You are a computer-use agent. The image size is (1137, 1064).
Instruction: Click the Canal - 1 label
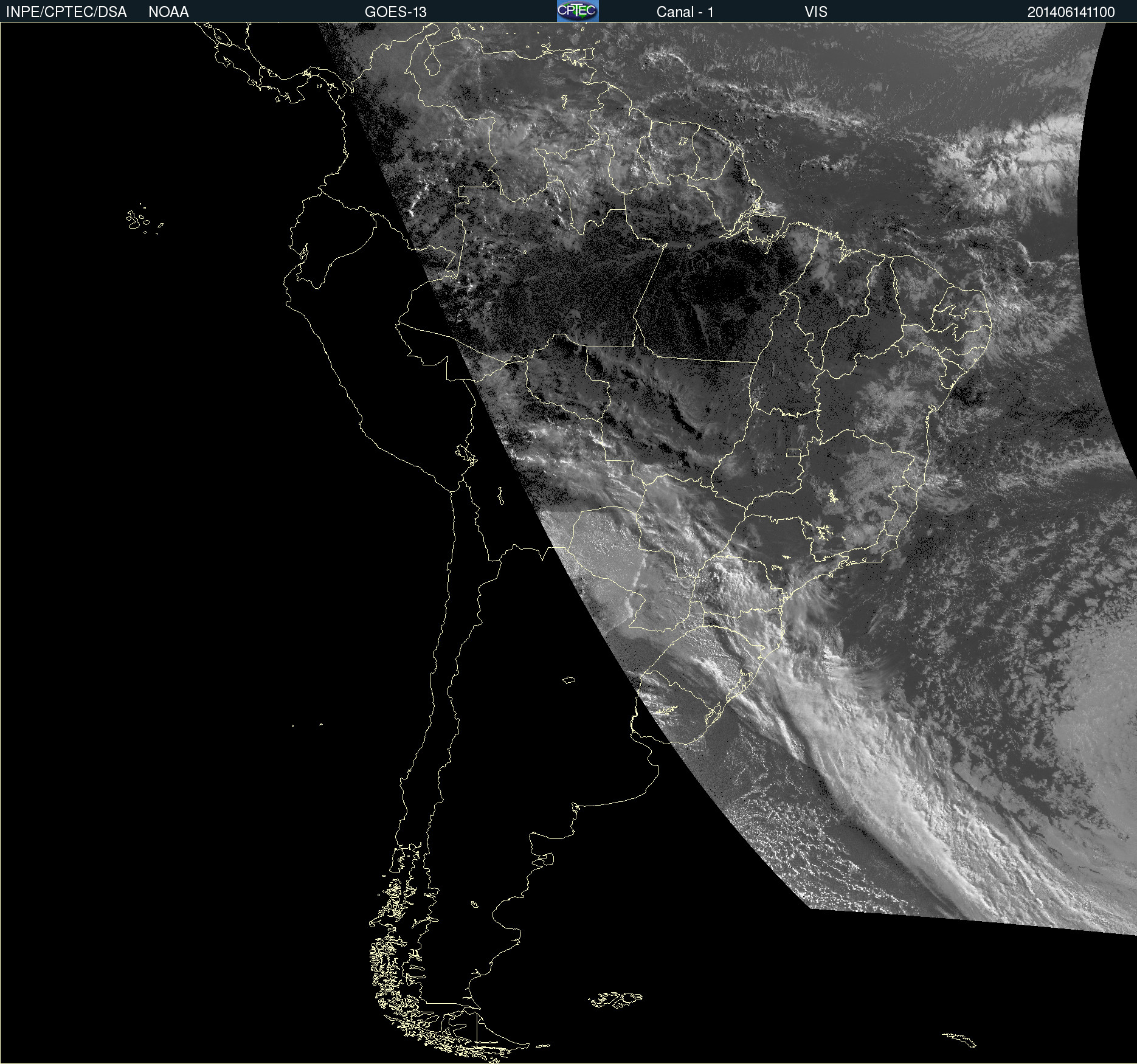point(685,12)
